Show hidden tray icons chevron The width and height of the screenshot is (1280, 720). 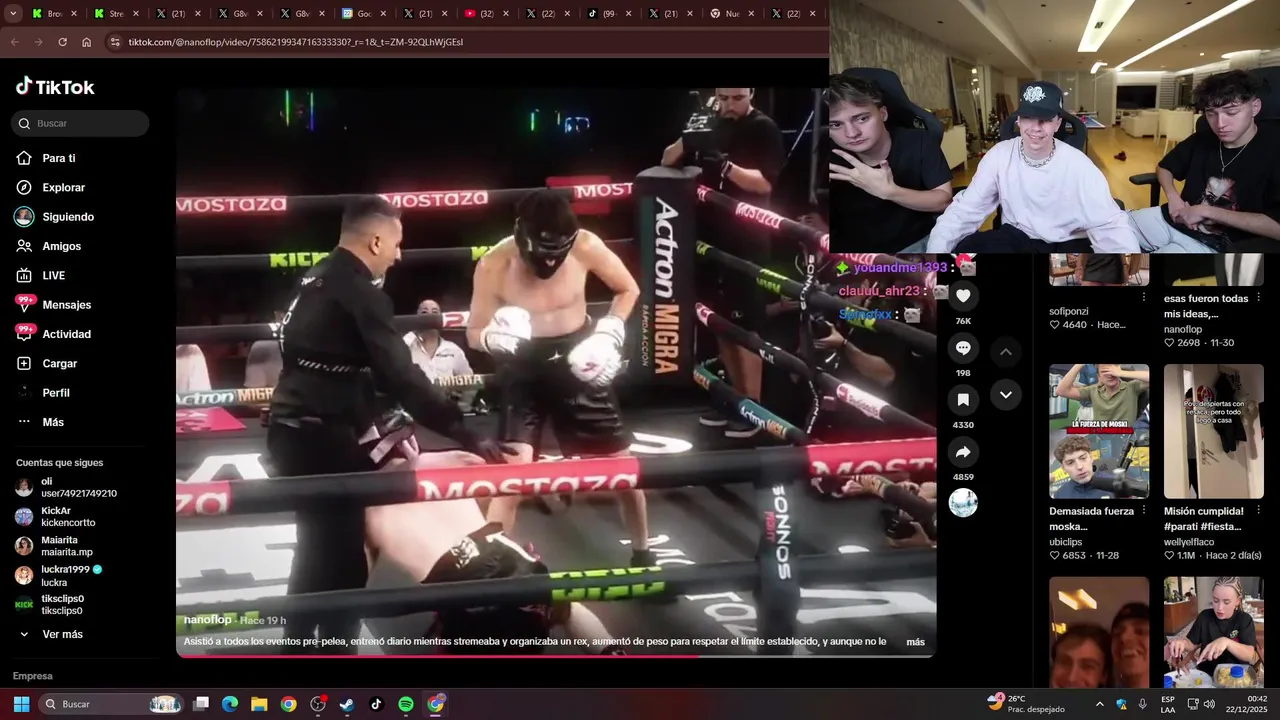[1099, 704]
